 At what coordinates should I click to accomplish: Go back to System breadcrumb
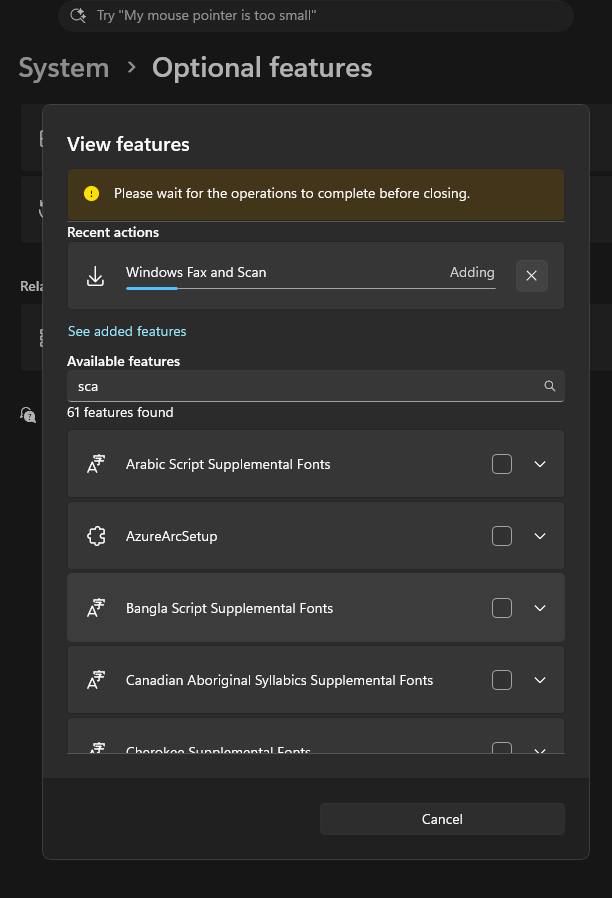[x=64, y=68]
